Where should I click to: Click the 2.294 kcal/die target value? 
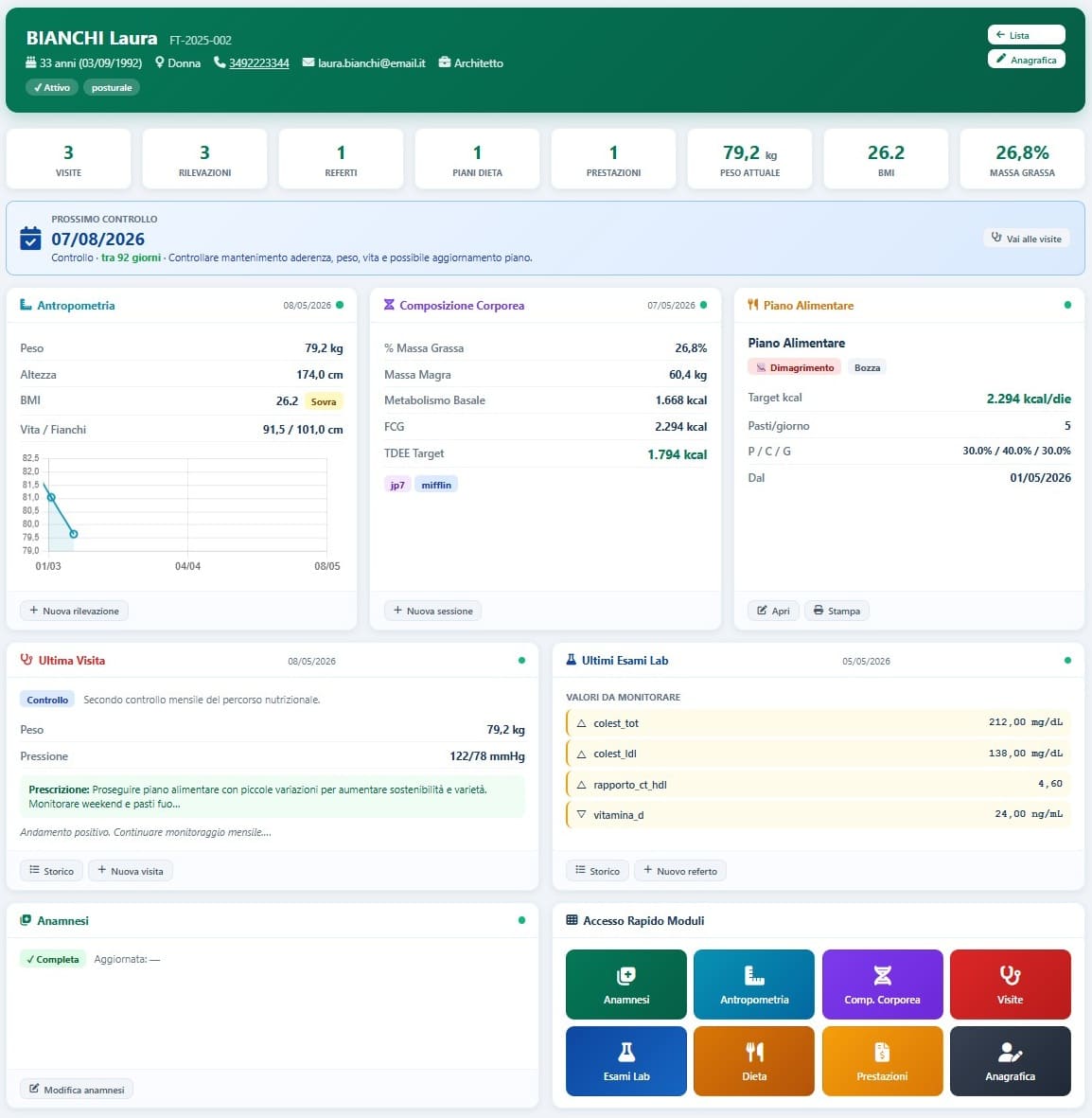tap(1029, 399)
